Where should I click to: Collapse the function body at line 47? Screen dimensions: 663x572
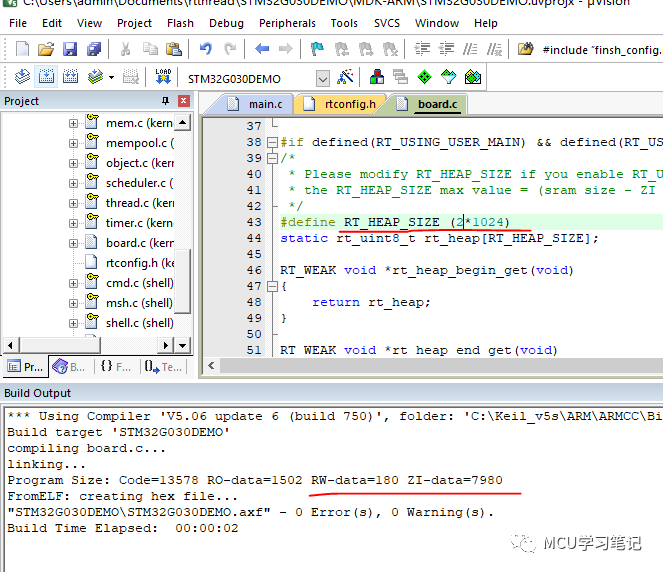click(272, 287)
